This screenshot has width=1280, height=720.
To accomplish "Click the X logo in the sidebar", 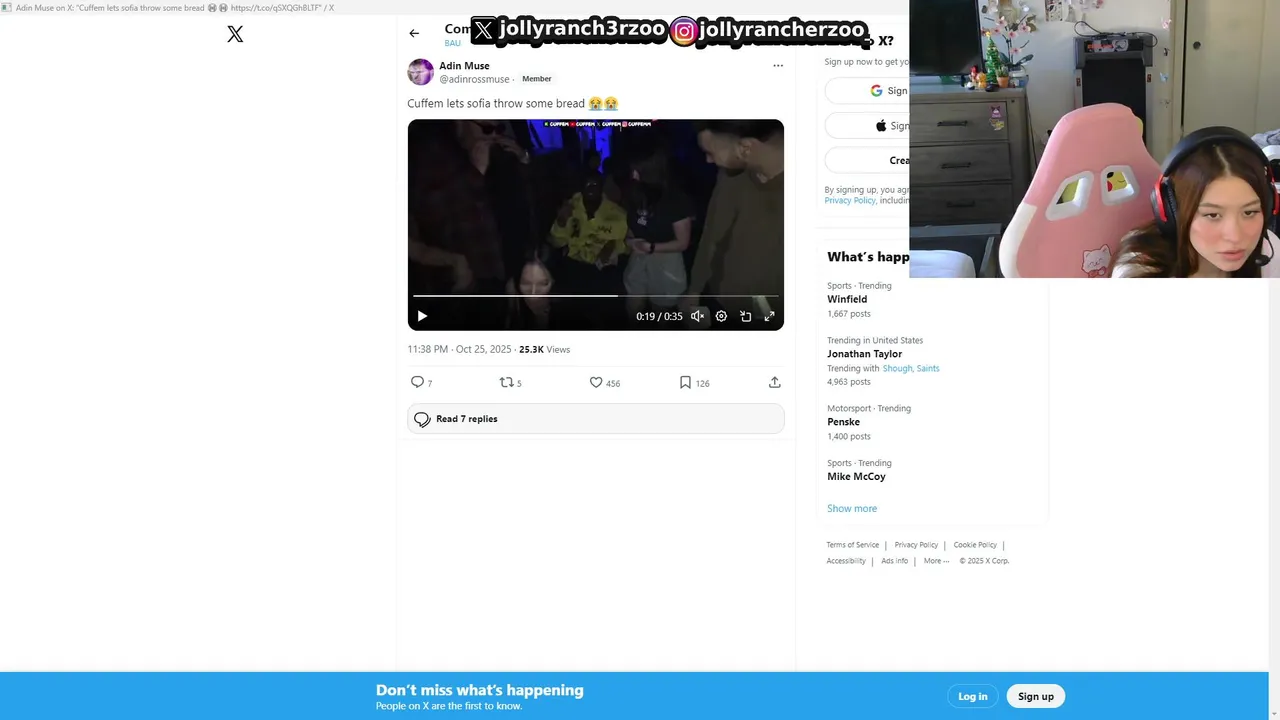I will [235, 34].
